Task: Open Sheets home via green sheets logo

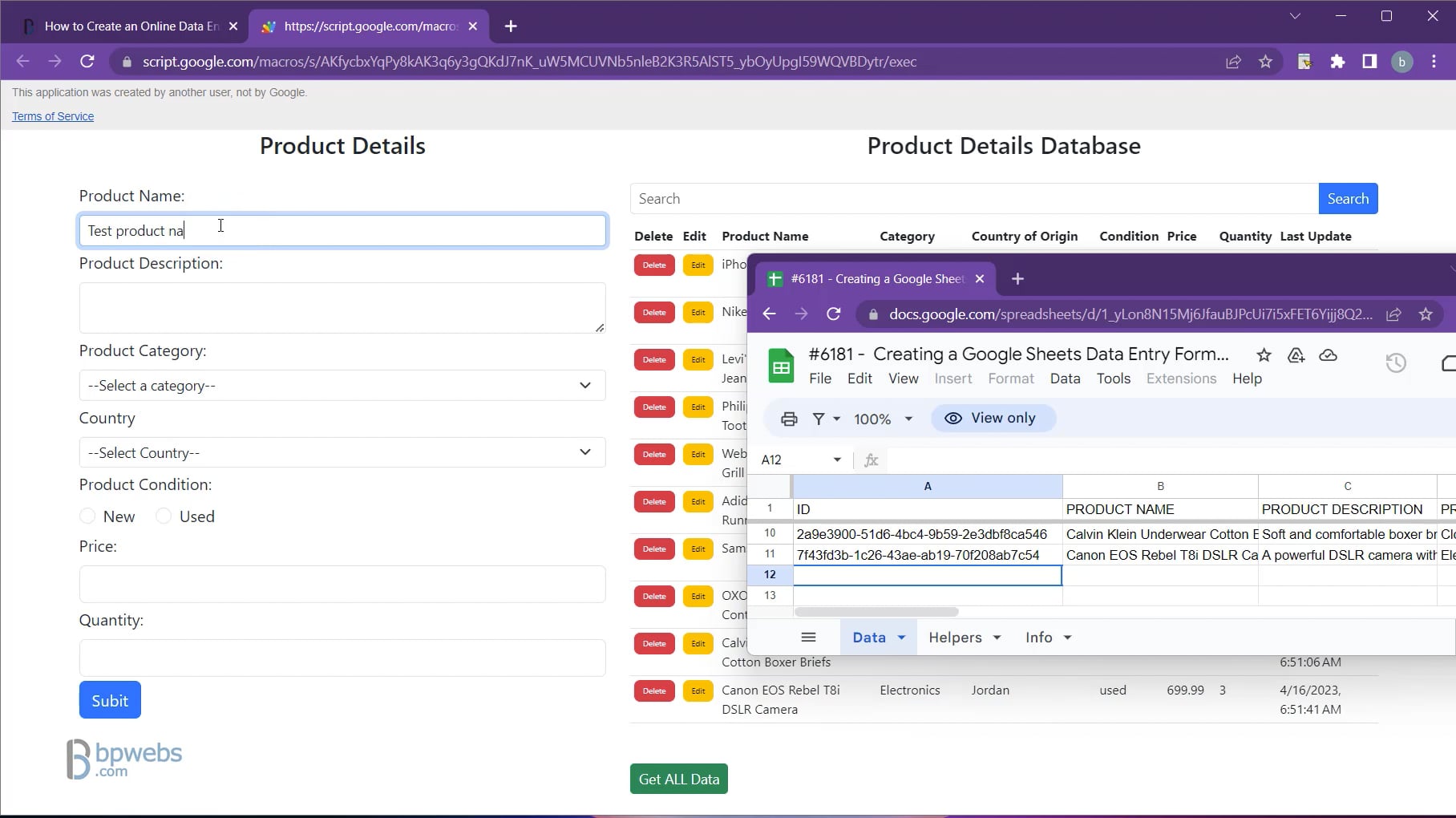Action: point(781,366)
